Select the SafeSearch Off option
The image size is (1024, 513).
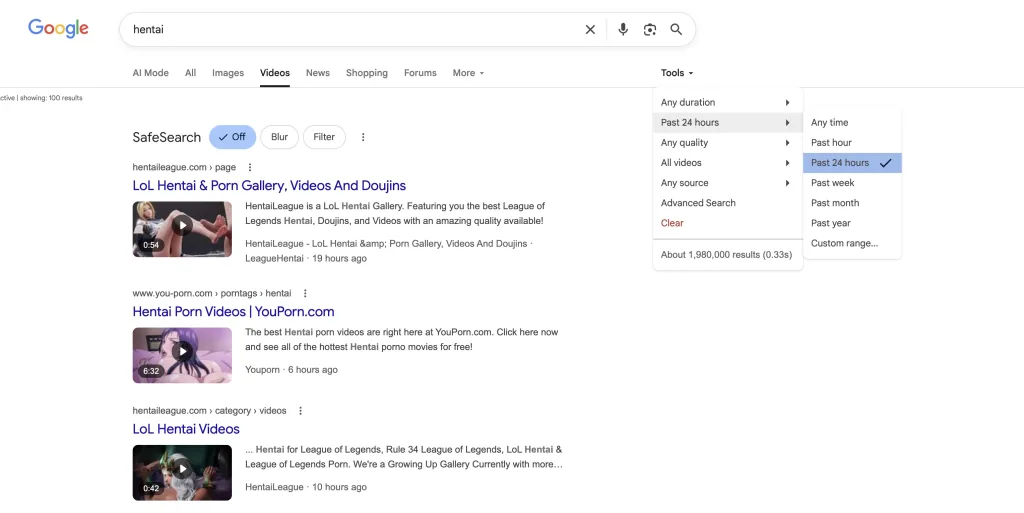pyautogui.click(x=232, y=137)
